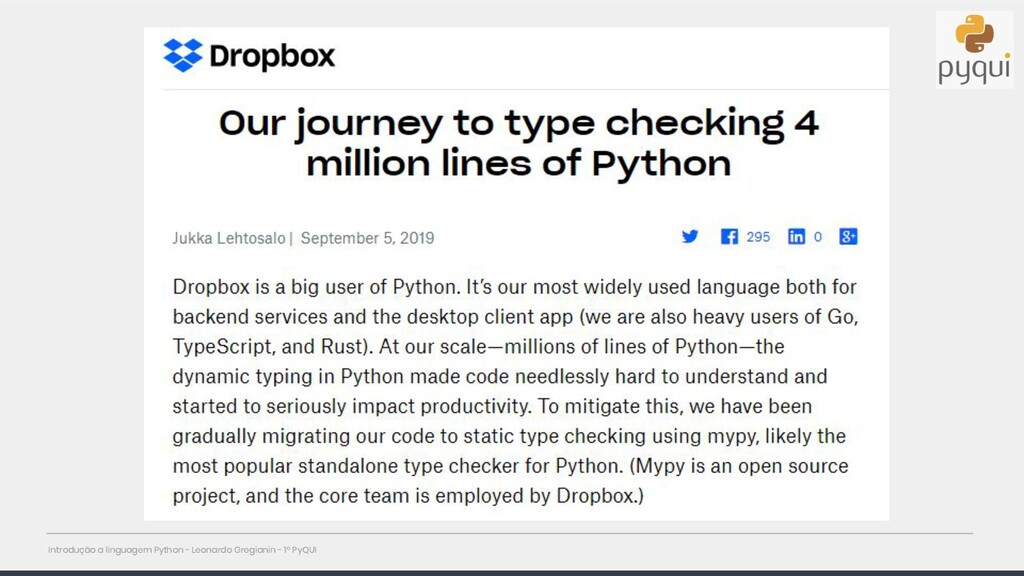Image resolution: width=1024 pixels, height=576 pixels.
Task: Click the Facebook share count 295
Action: 758,236
